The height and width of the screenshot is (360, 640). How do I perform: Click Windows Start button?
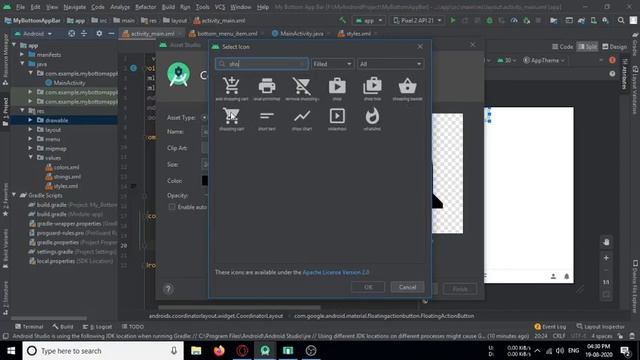(11, 351)
